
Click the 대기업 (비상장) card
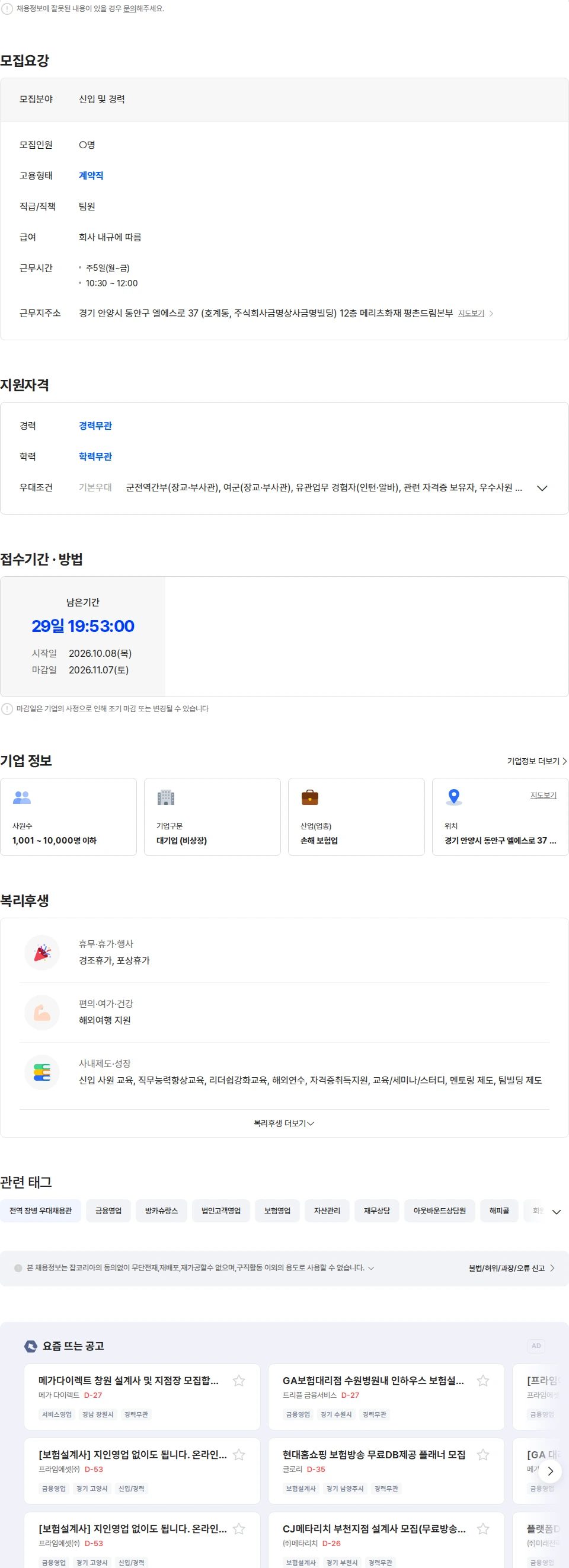click(212, 817)
